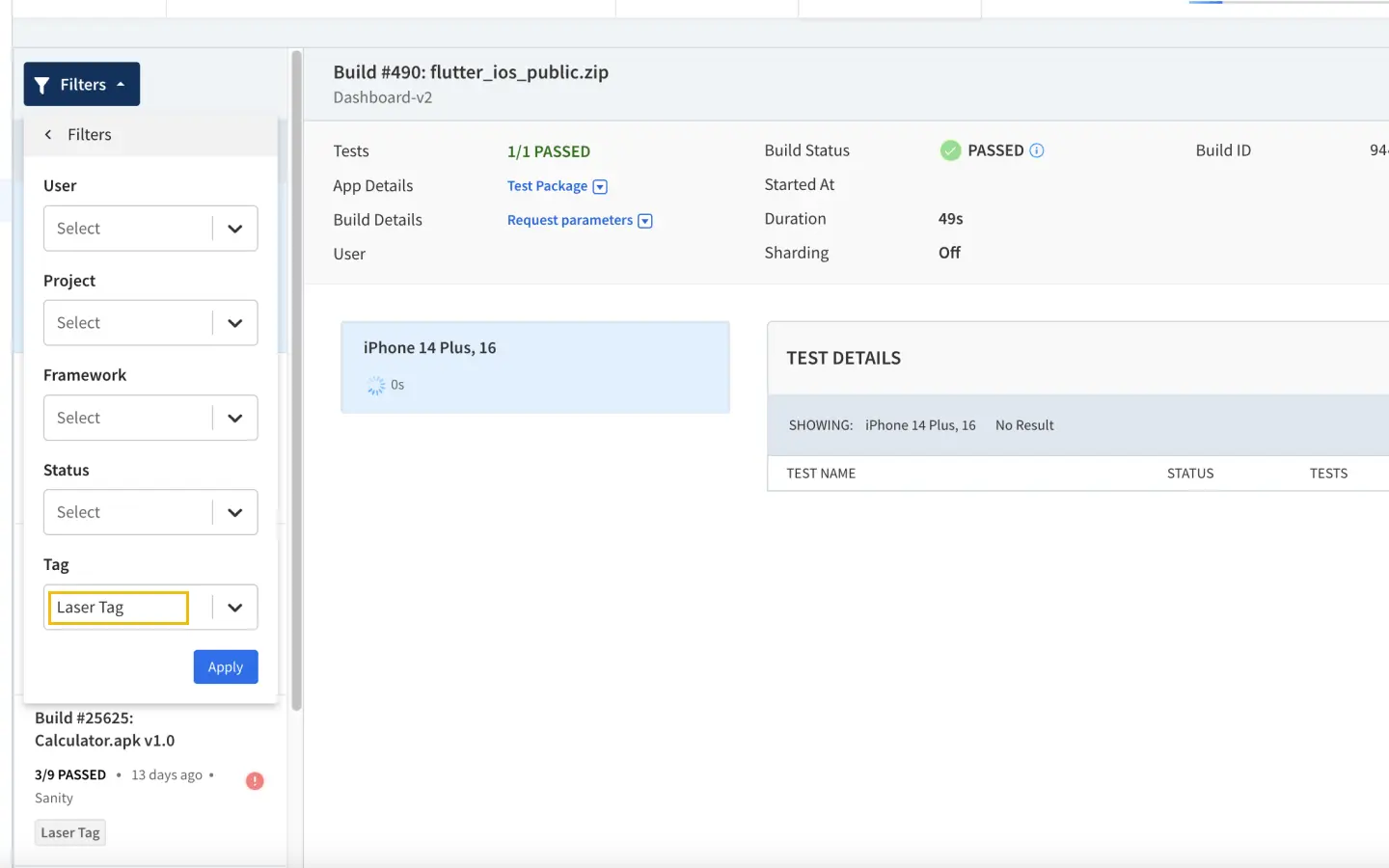Expand Test Package details arrow icon
Viewport: 1389px width, 868px height.
point(600,187)
